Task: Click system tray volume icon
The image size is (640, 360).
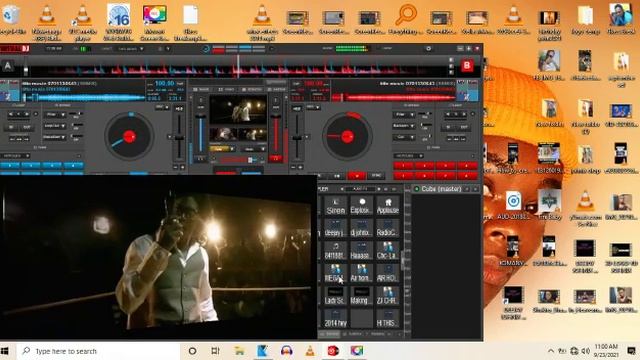Action: [x=586, y=351]
